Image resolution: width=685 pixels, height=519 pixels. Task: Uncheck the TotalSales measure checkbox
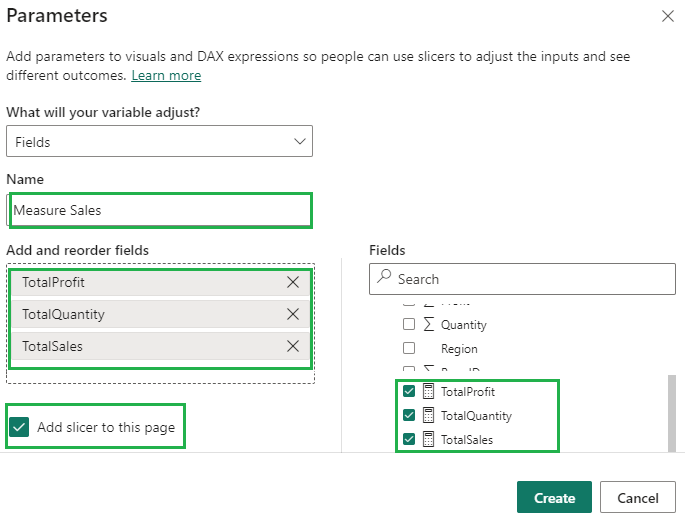[x=409, y=439]
